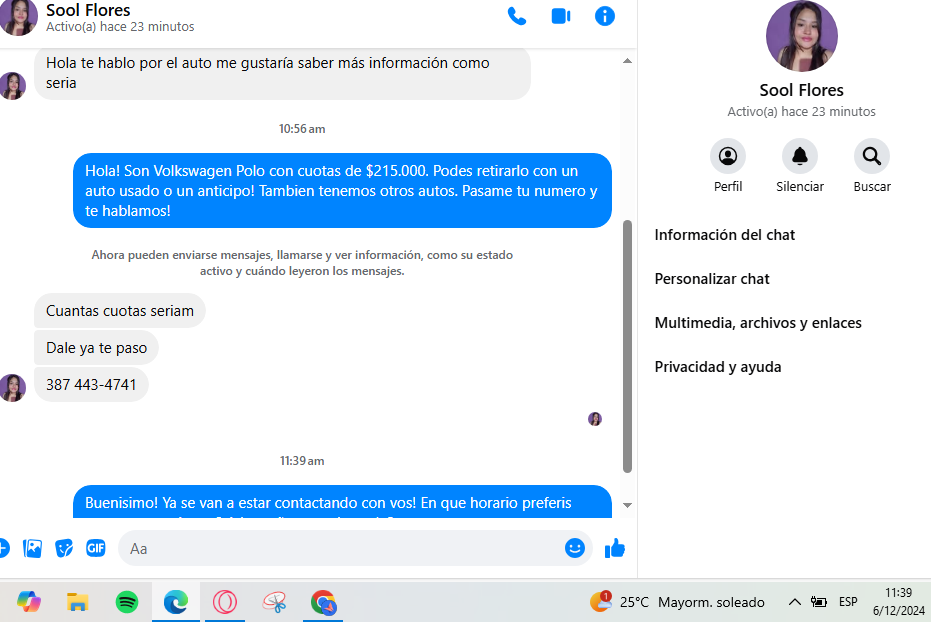
Task: Switch to Chrome in the taskbar
Action: click(323, 602)
